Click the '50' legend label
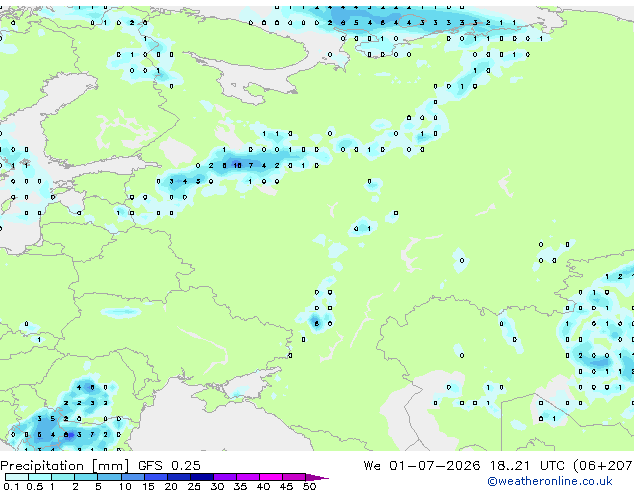The image size is (634, 490). click(310, 486)
